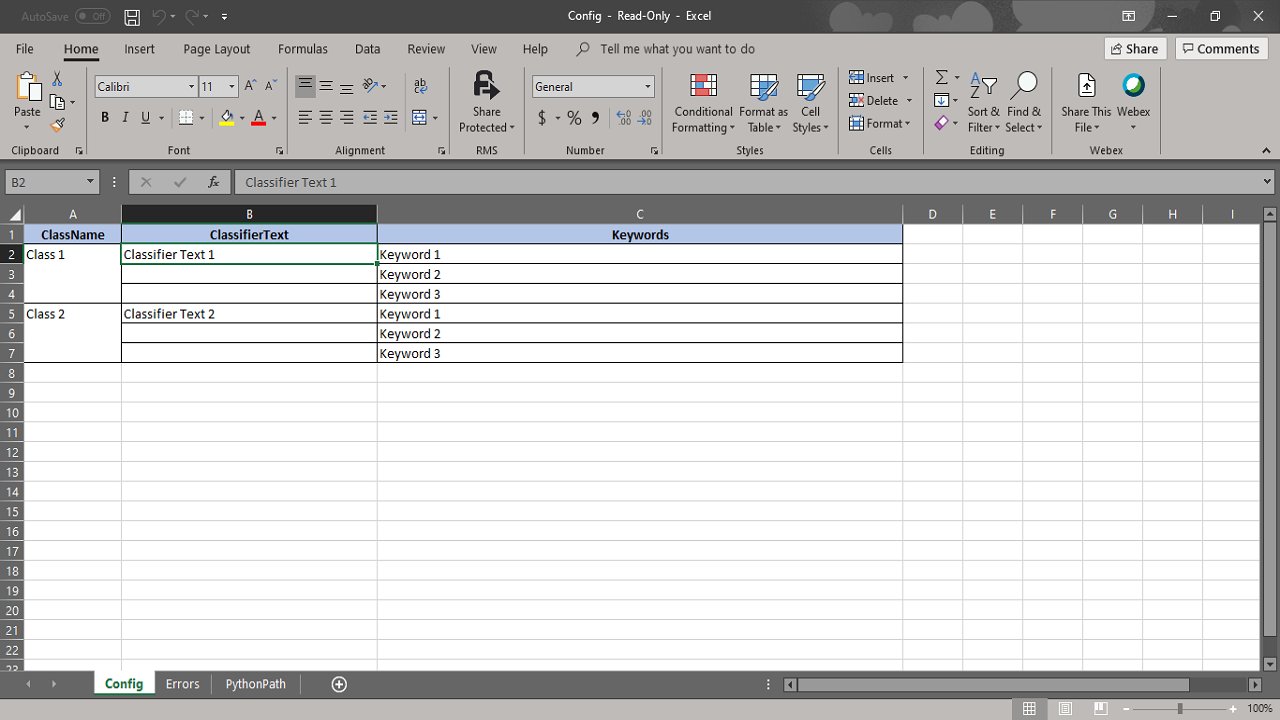Open the Formulas ribbon tab
1280x720 pixels.
click(x=302, y=49)
